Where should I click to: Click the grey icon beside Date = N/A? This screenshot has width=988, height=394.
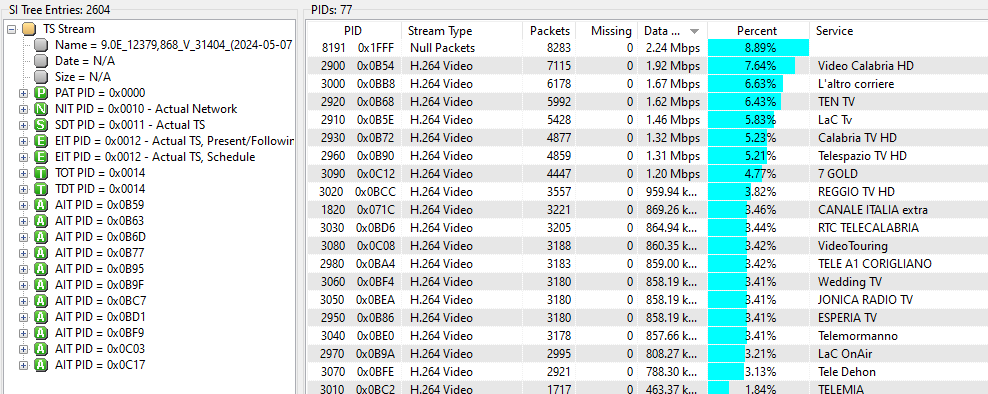coord(41,61)
